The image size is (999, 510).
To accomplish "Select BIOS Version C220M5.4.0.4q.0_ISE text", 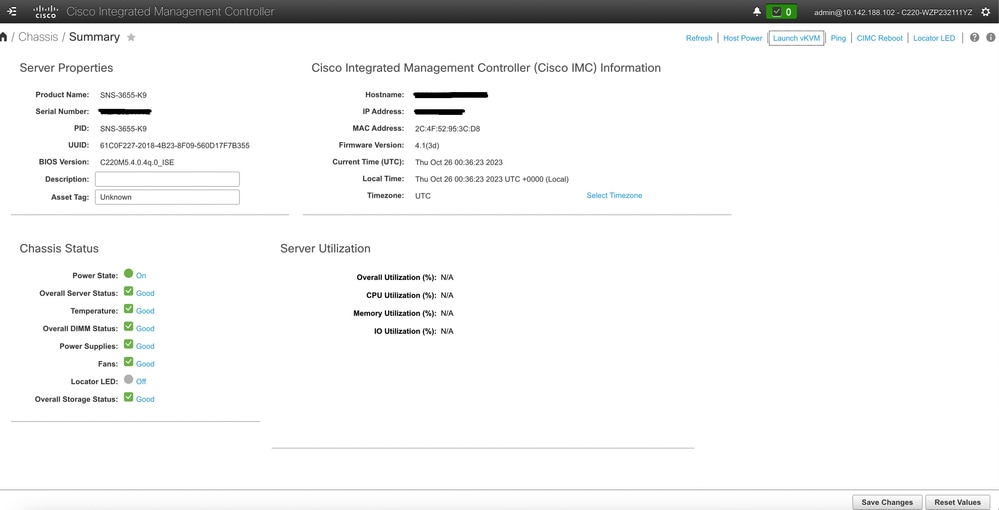I will (x=137, y=163).
